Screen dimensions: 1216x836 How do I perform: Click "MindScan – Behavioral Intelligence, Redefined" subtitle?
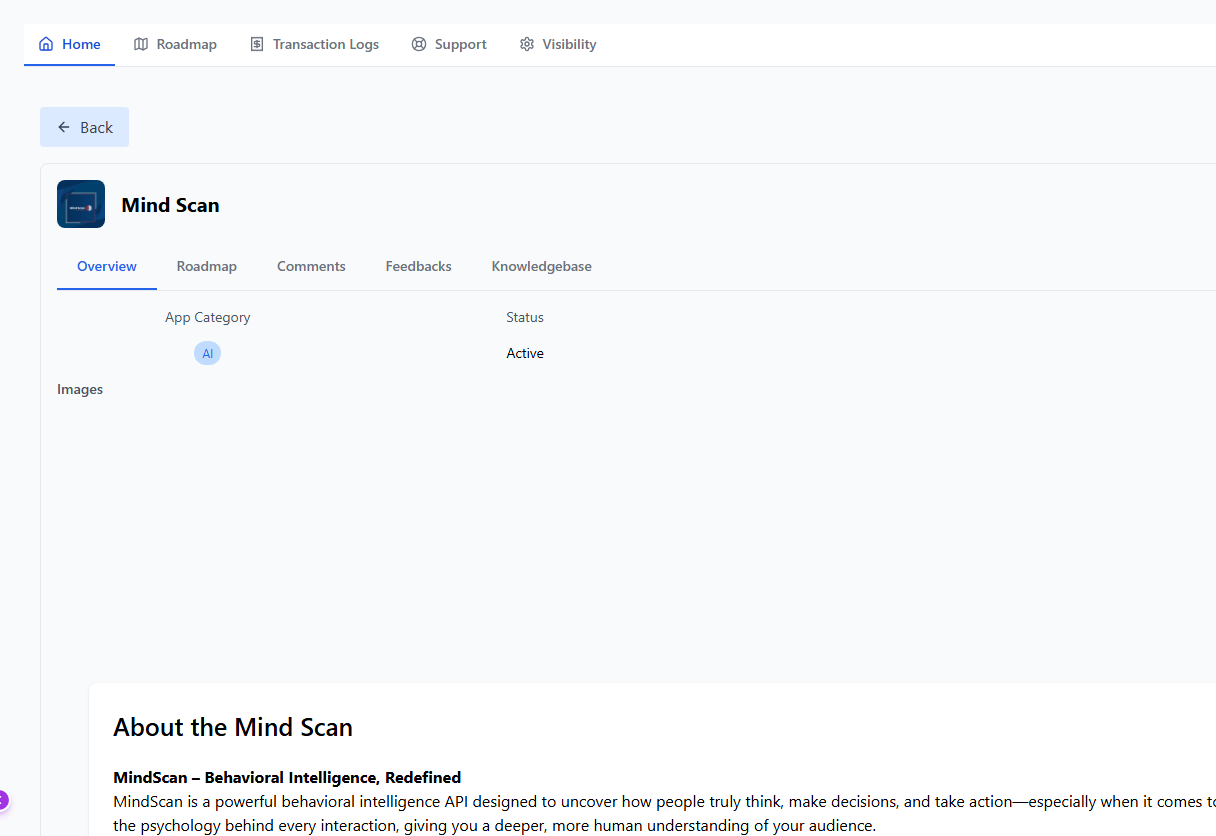click(287, 777)
